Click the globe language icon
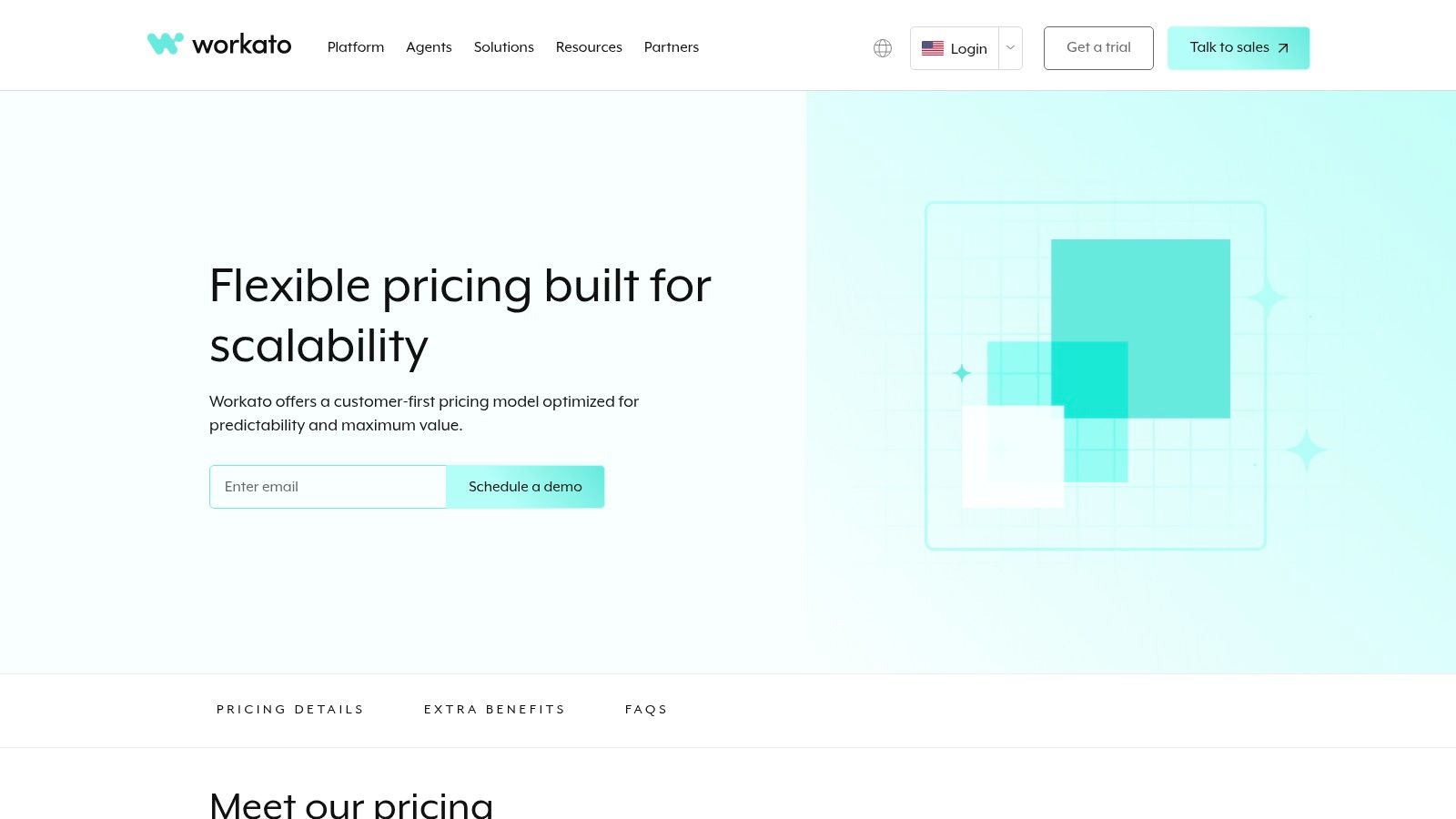Viewport: 1456px width, 819px height. tap(882, 47)
